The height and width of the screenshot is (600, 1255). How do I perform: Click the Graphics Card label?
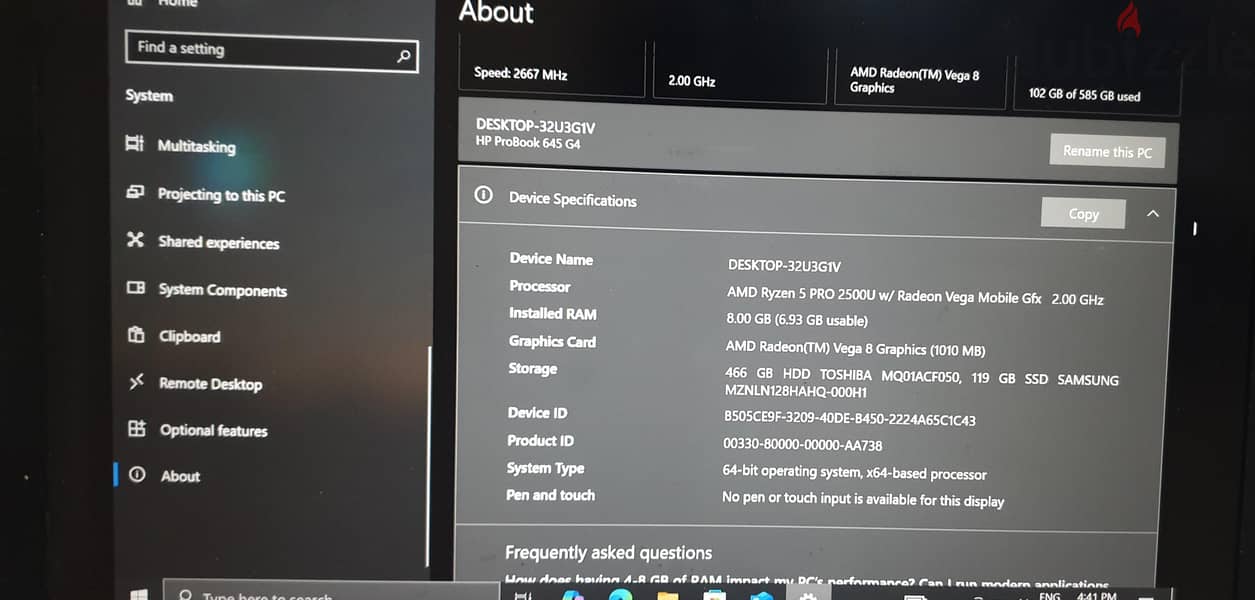552,341
